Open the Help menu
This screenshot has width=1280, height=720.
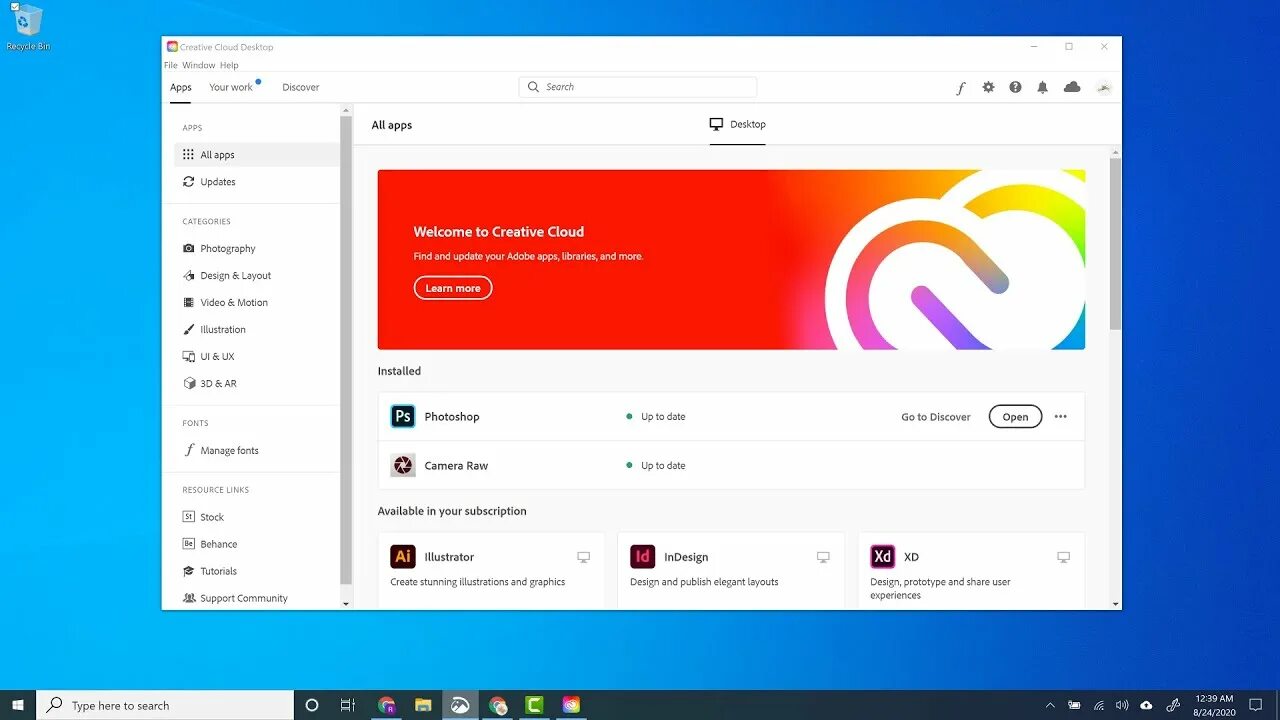pos(229,65)
